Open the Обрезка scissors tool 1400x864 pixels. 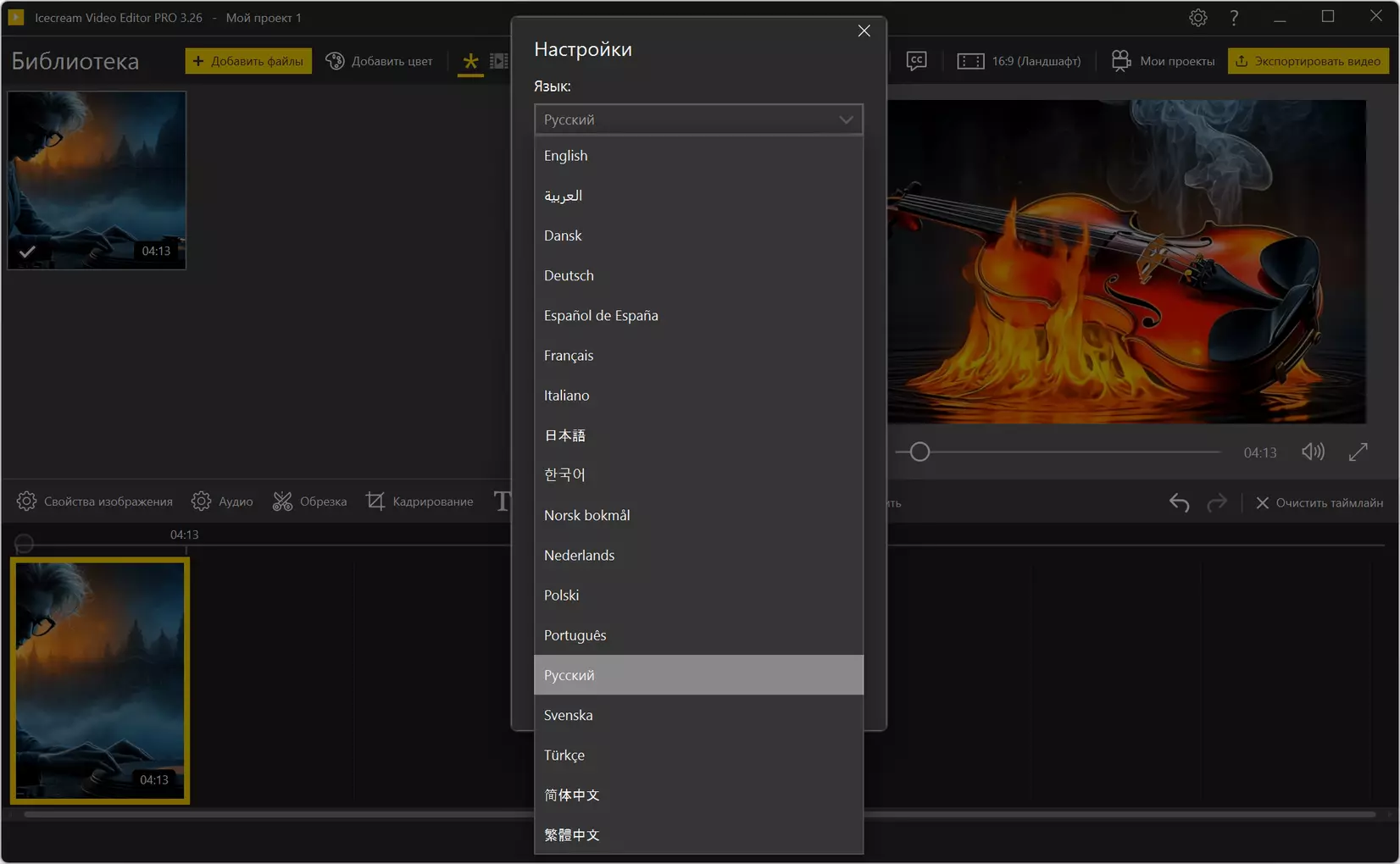coord(309,501)
